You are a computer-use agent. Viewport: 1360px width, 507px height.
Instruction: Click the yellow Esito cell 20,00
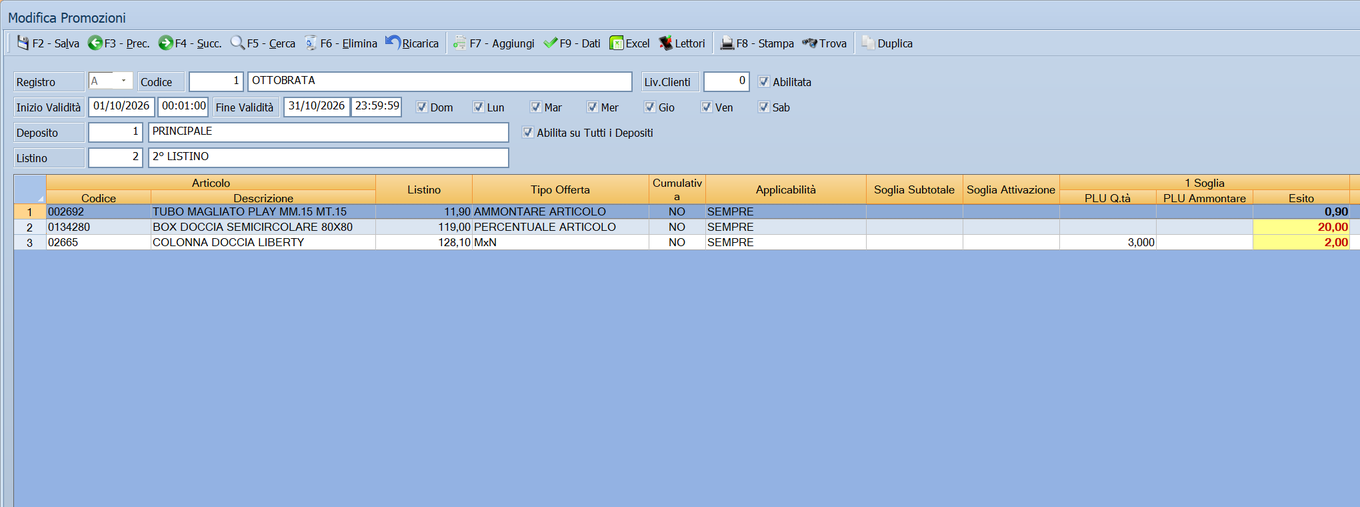click(x=1301, y=227)
